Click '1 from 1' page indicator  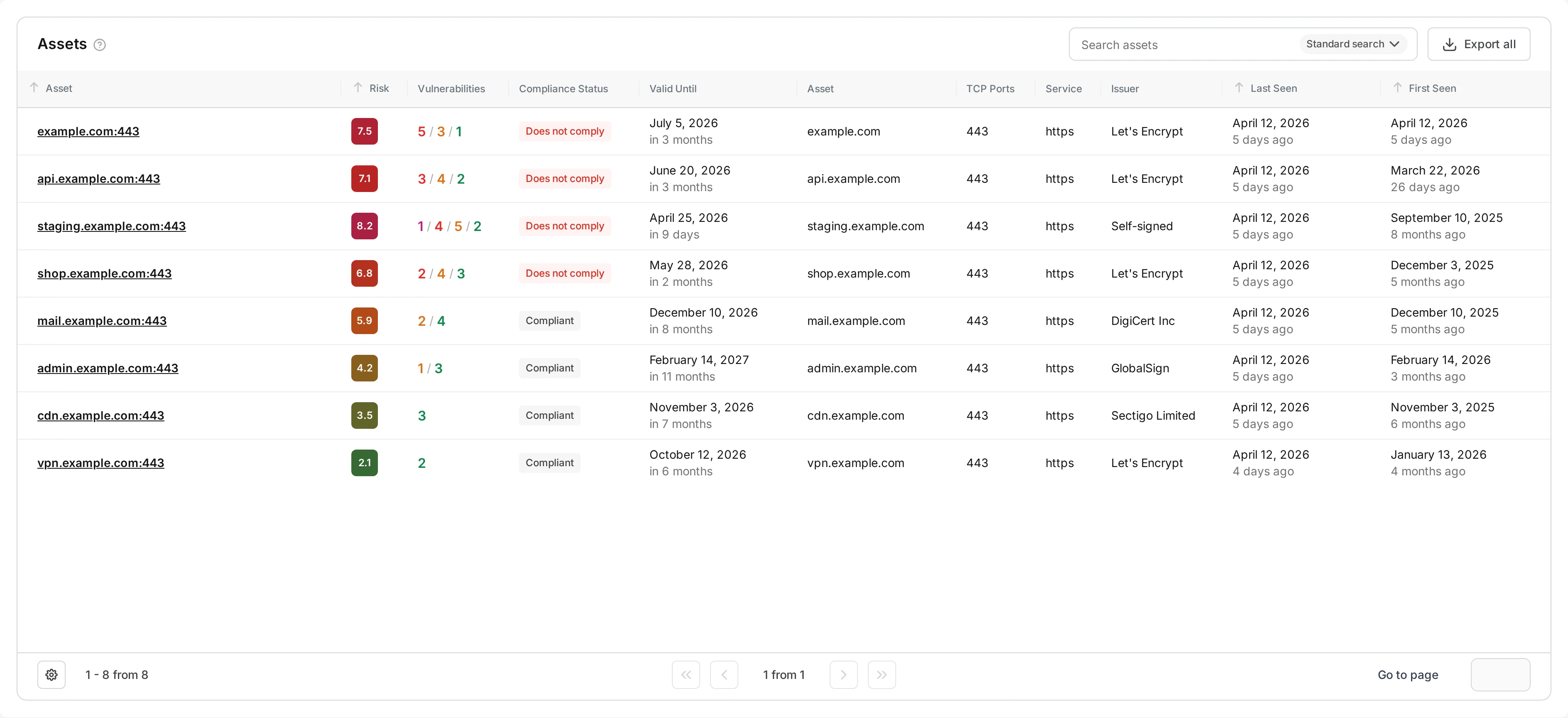[784, 675]
